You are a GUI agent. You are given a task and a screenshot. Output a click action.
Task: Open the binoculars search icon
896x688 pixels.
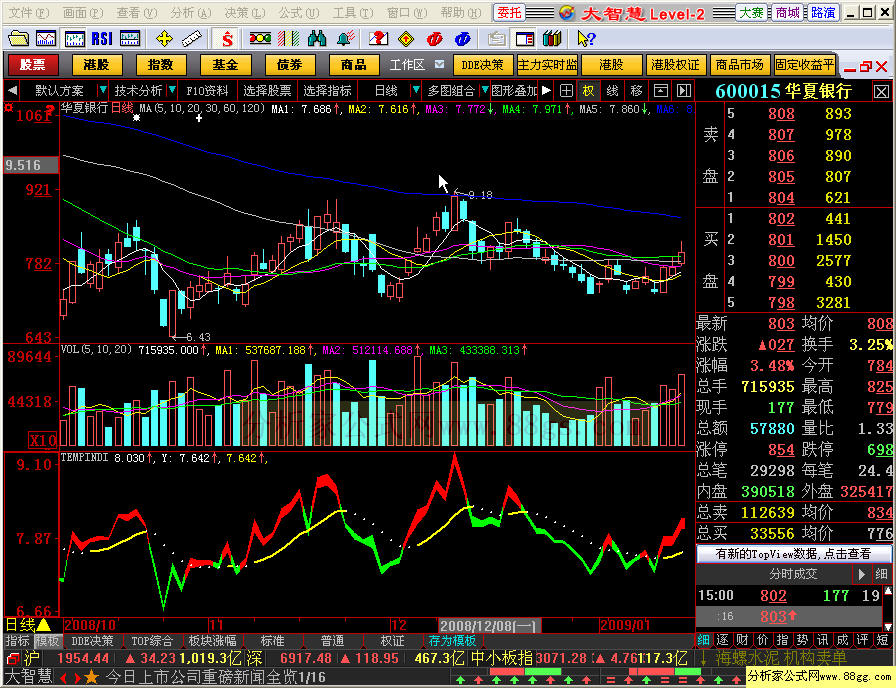[x=317, y=39]
